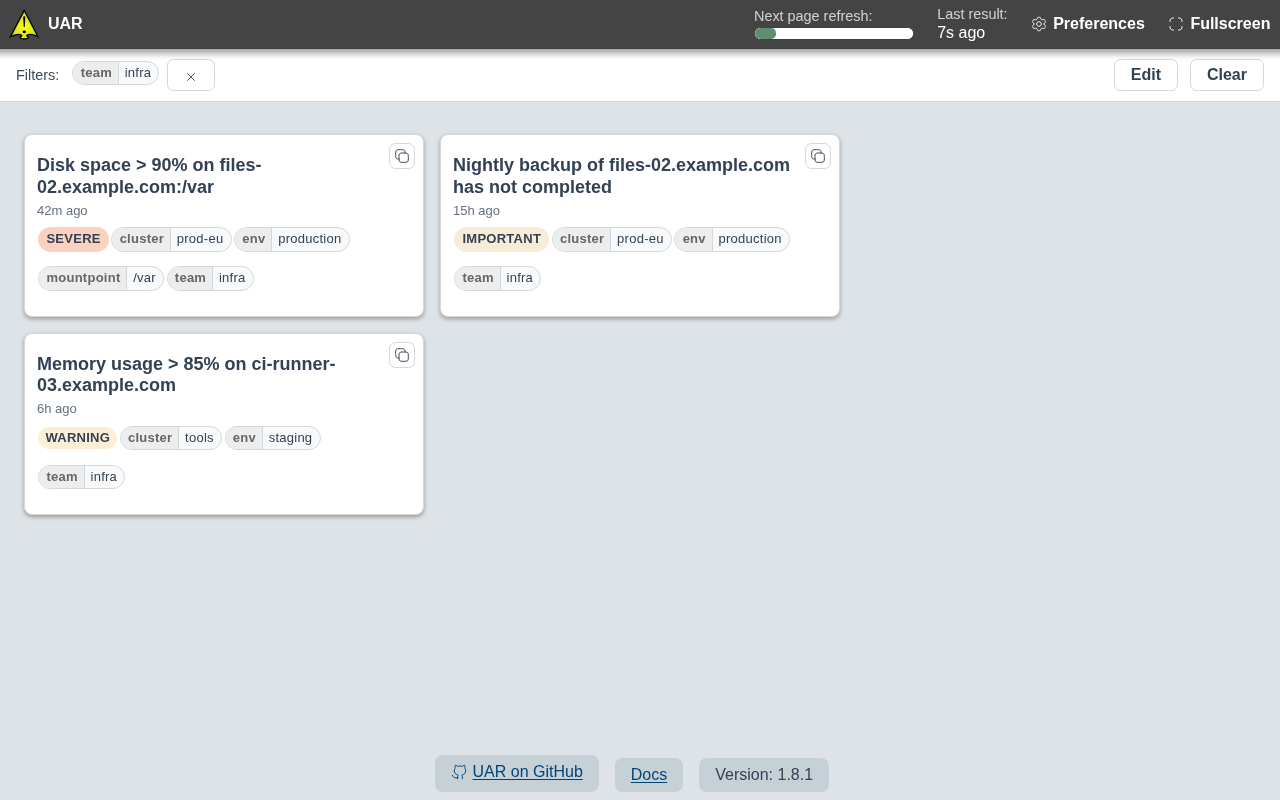Copy the Memory usage alert card
Image resolution: width=1280 pixels, height=800 pixels.
pyautogui.click(x=402, y=355)
